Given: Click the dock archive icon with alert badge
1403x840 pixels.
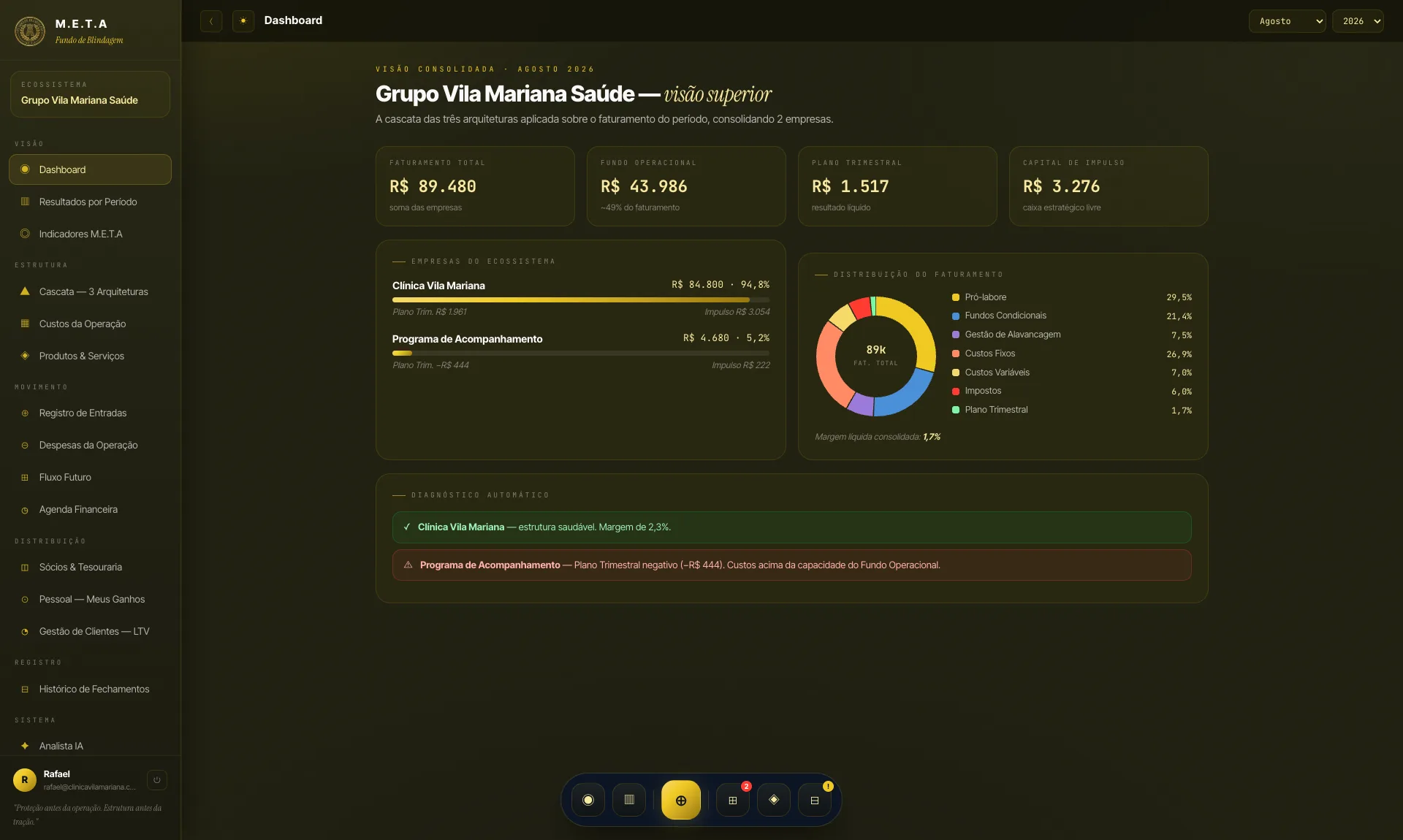Looking at the screenshot, I should [815, 800].
